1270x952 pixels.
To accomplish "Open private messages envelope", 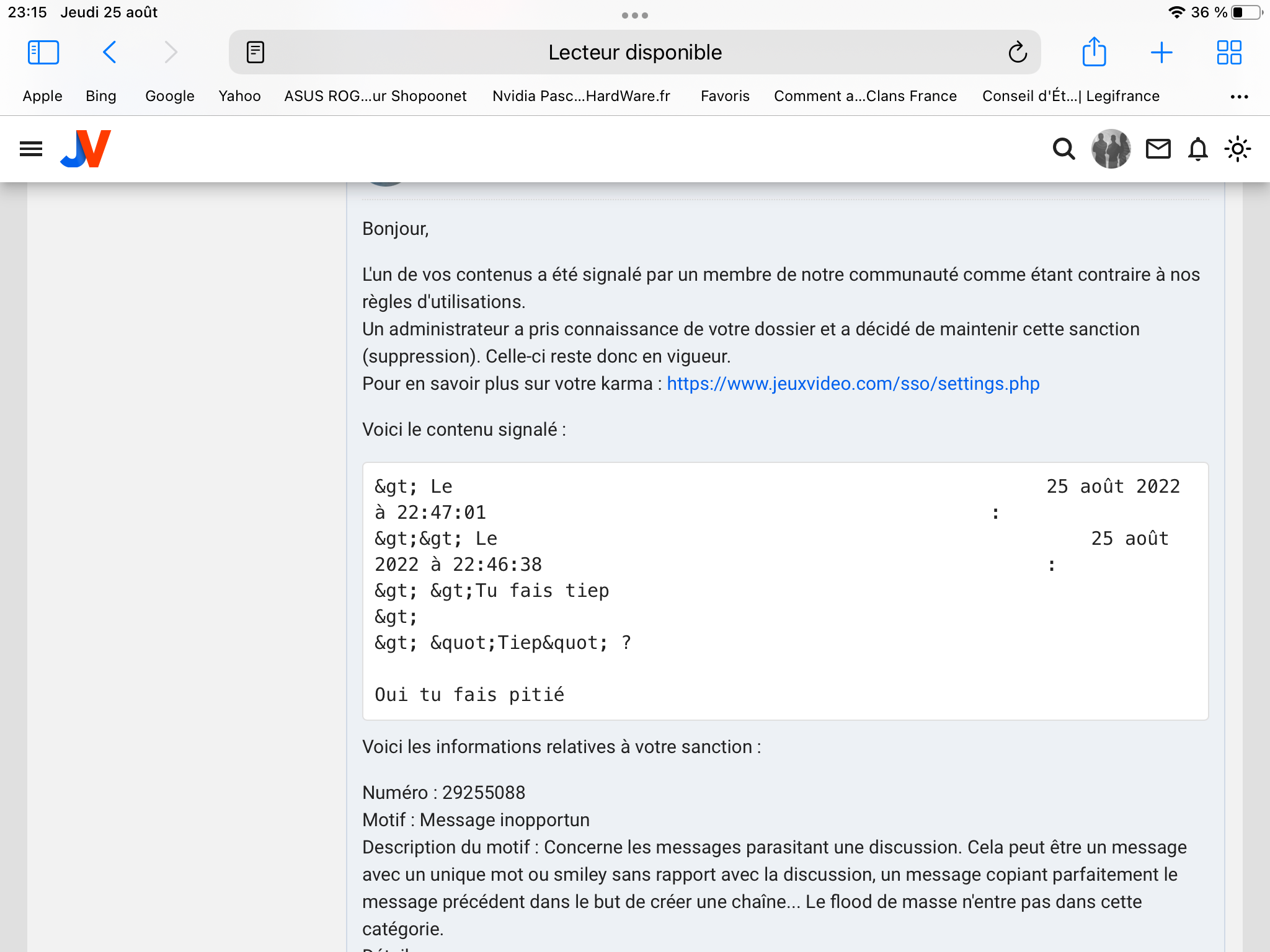I will pyautogui.click(x=1158, y=149).
